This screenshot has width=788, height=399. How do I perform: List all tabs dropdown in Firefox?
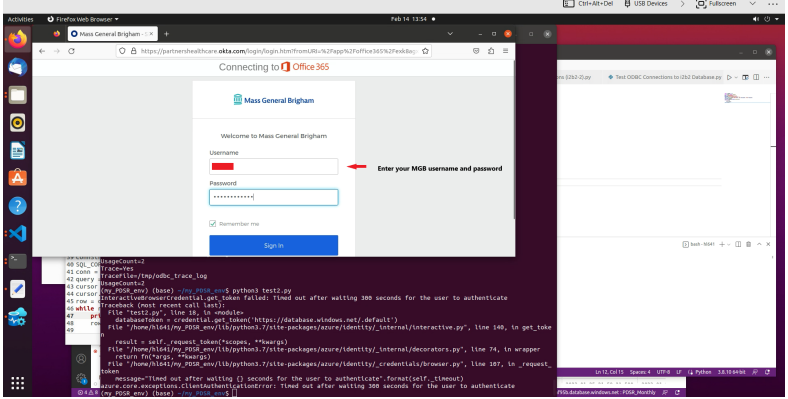[450, 34]
